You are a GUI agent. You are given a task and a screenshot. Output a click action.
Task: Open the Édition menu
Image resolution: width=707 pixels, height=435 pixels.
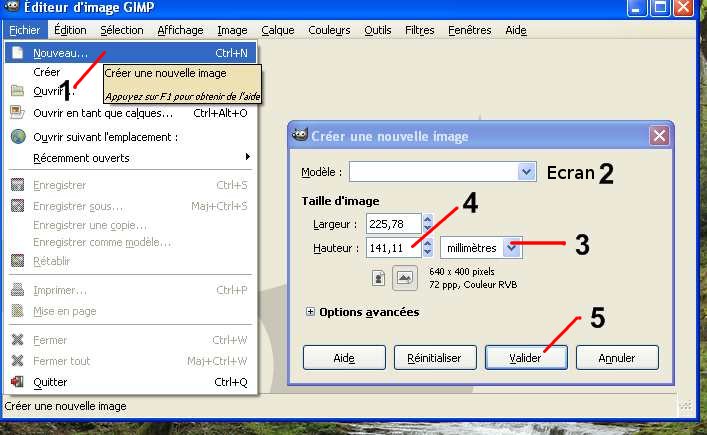(x=70, y=30)
